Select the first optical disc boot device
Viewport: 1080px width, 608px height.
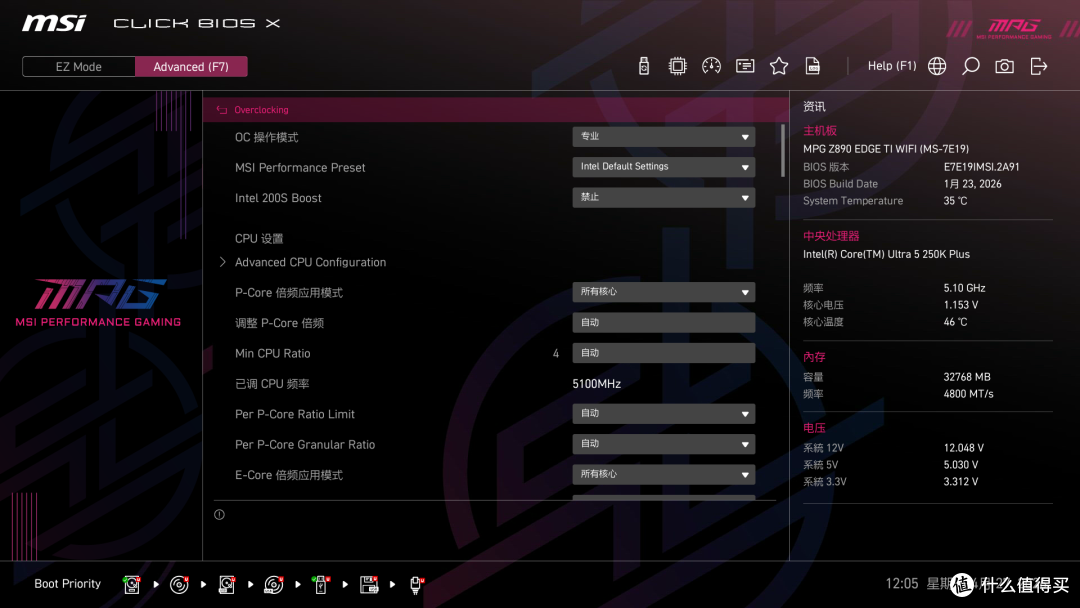tap(179, 585)
